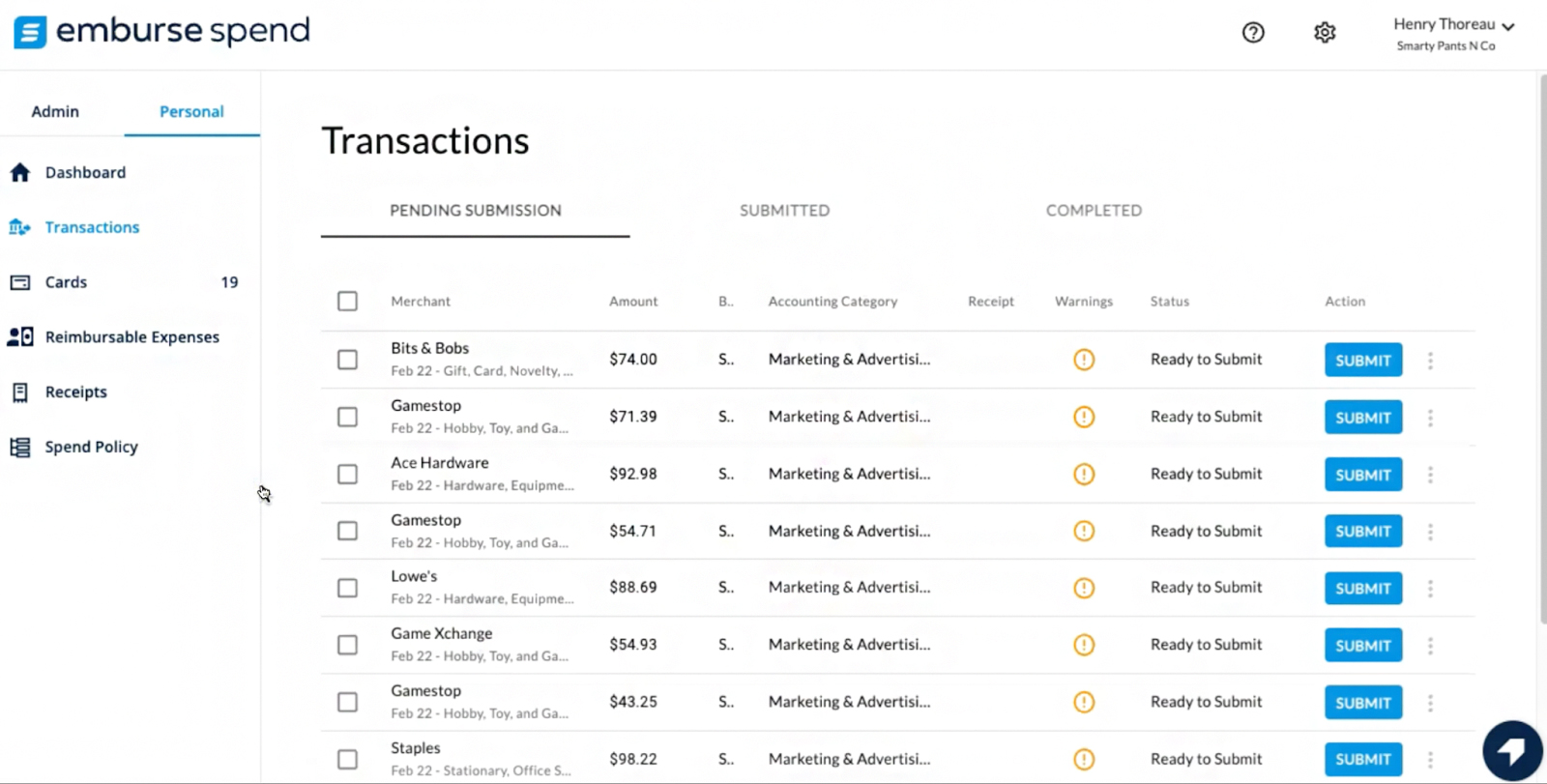Check the Staples transaction checkbox
Viewport: 1547px width, 784px height.
click(347, 759)
